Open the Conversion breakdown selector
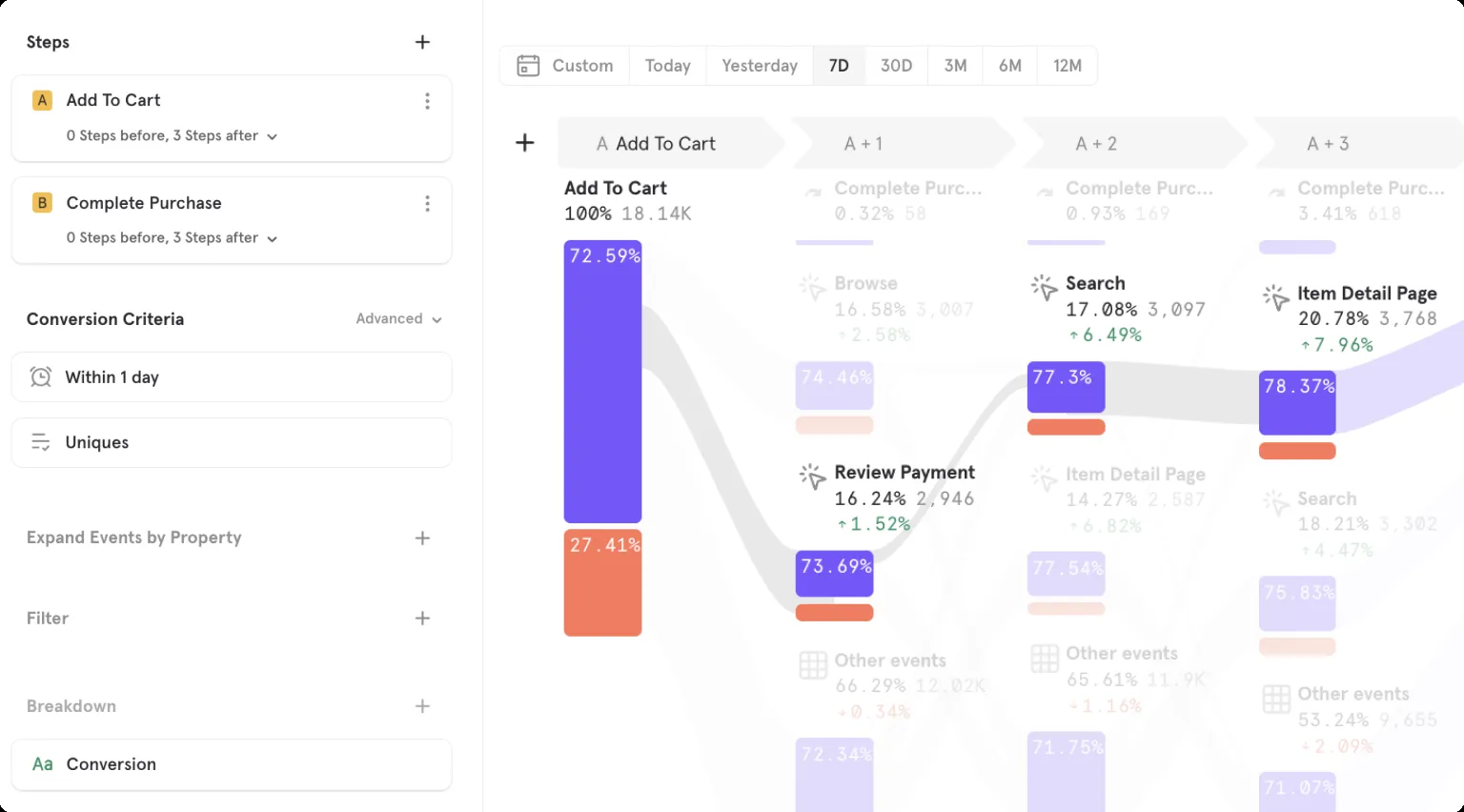Screen dimensions: 1464x812 pyautogui.click(x=232, y=764)
